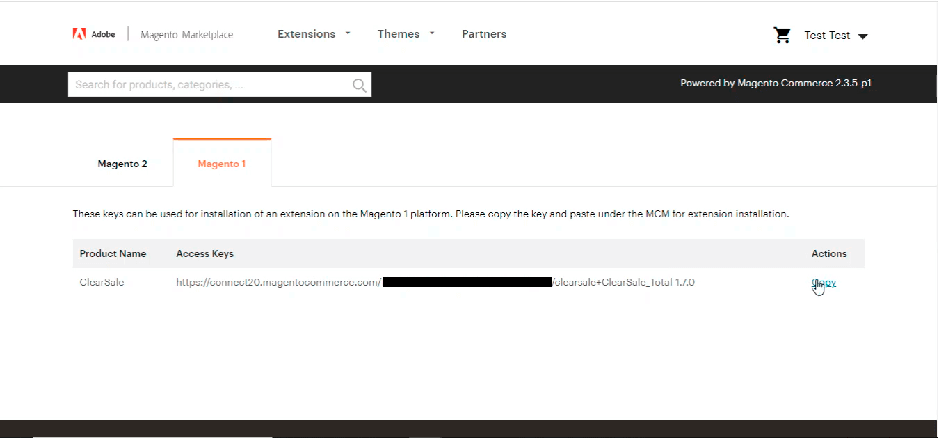Click the Copy link under Actions

pos(824,283)
